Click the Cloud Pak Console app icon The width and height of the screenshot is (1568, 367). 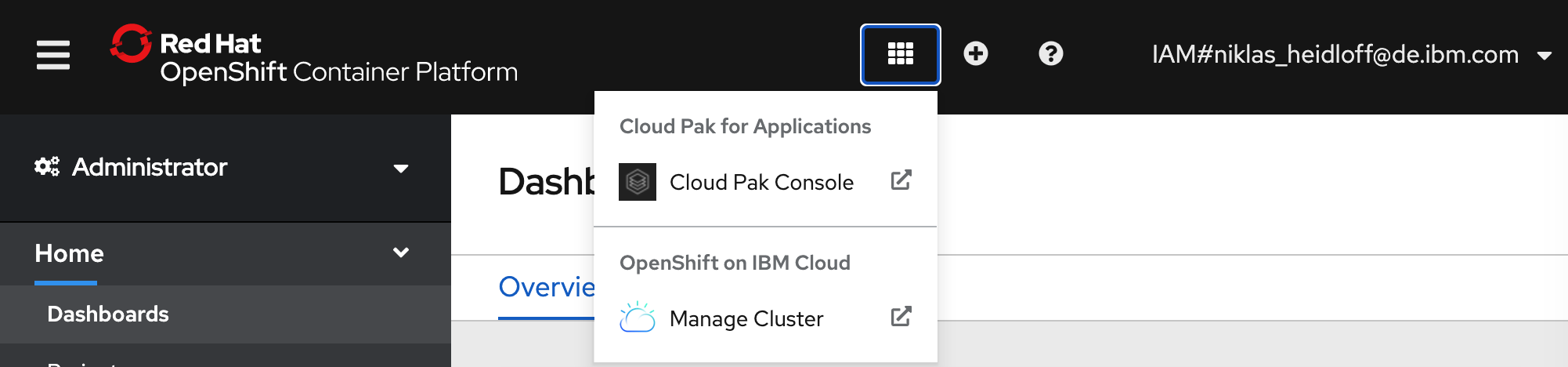(638, 182)
